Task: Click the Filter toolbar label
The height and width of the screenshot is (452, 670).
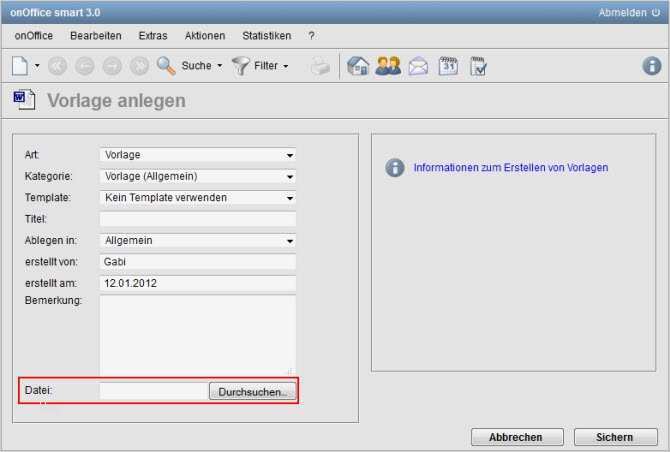Action: click(x=266, y=66)
